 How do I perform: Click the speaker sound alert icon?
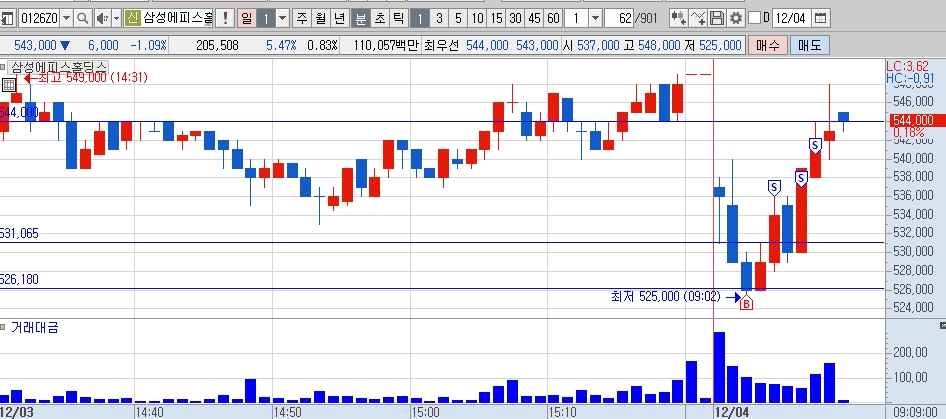103,18
